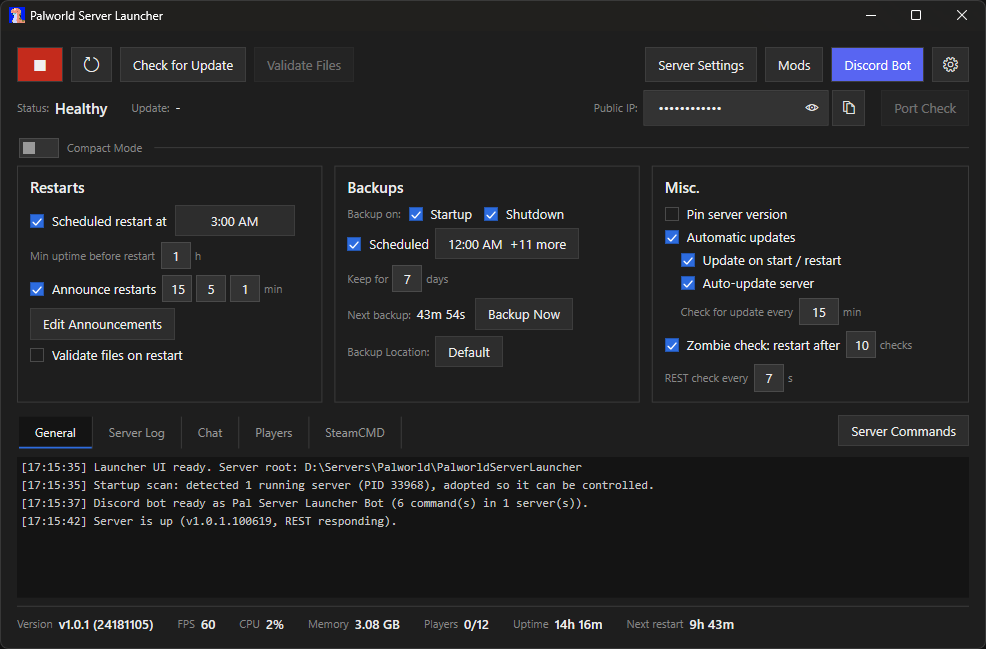Click the 'Healthy' status text

coord(81,109)
